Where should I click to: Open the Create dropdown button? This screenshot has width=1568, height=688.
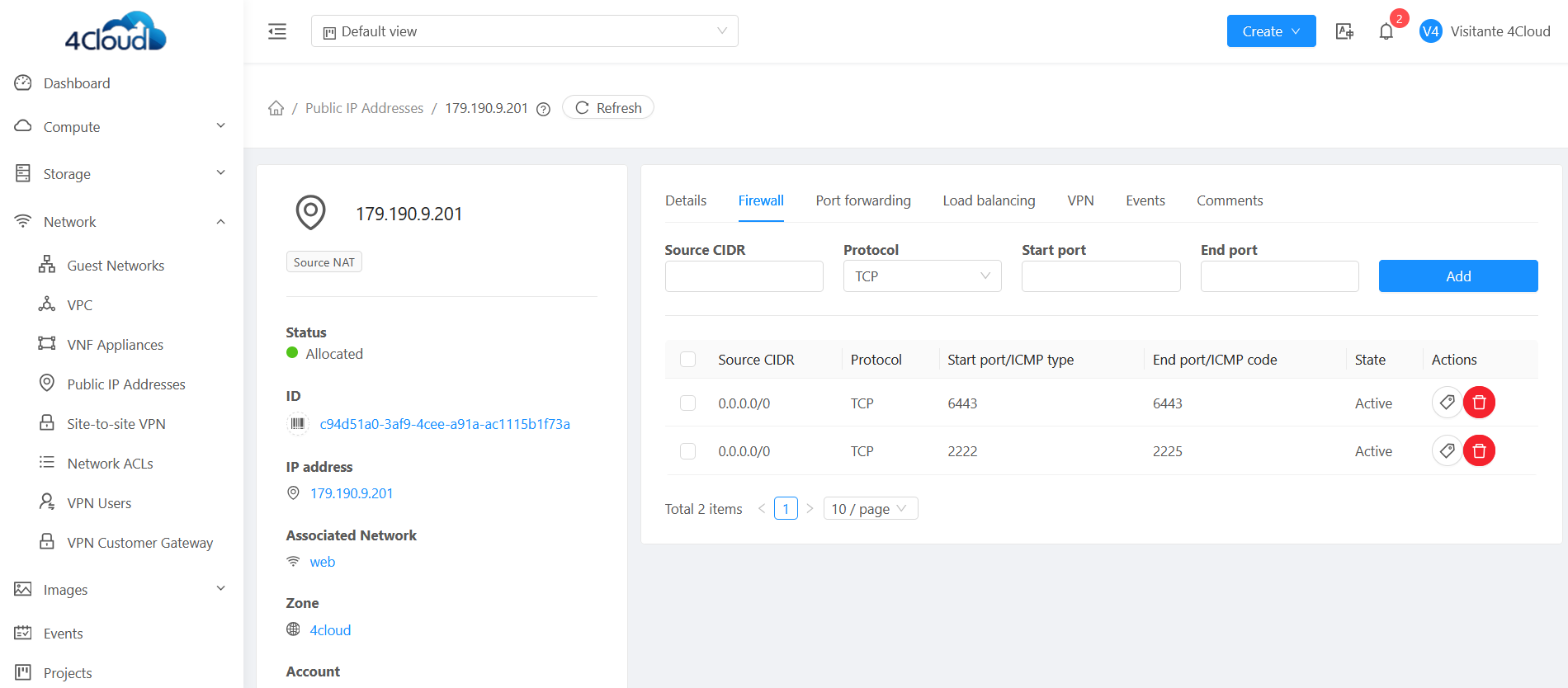[x=1271, y=31]
